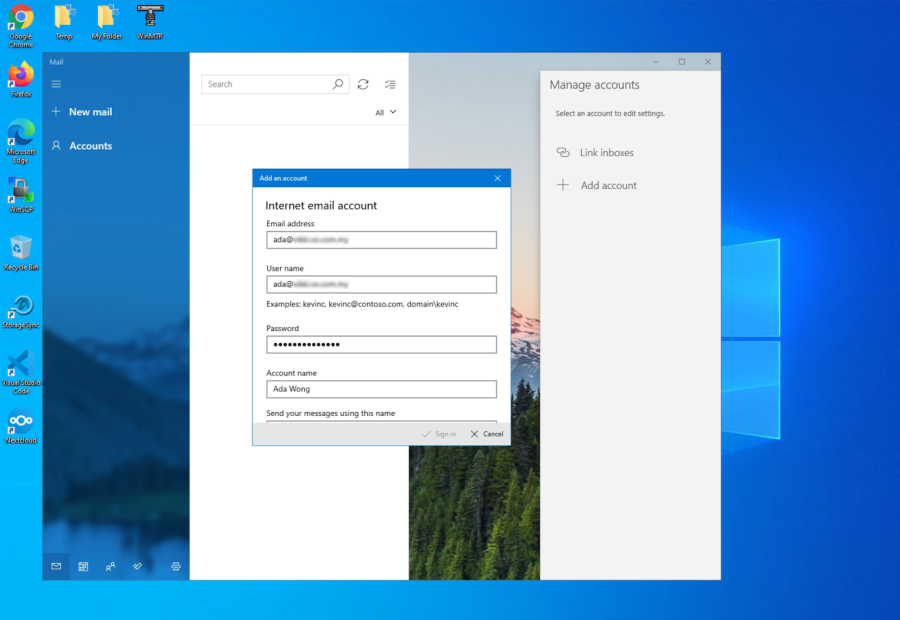Collapse the Mail hamburger navigation menu
The height and width of the screenshot is (620, 900).
(56, 84)
